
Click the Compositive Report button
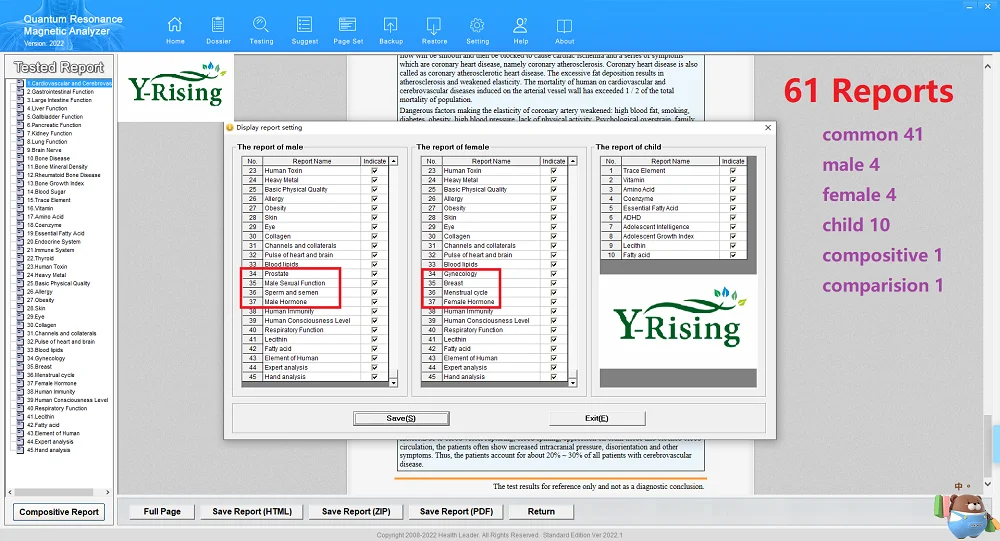(59, 512)
